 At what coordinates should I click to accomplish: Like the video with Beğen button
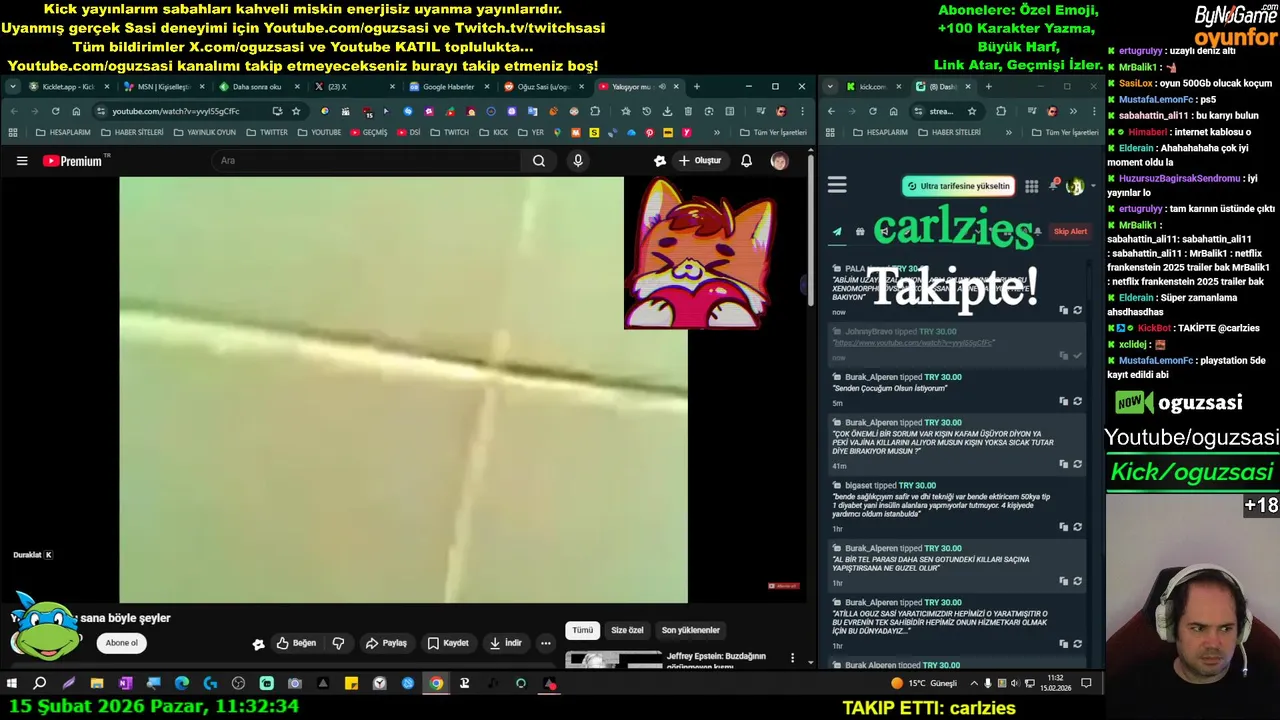coord(296,643)
